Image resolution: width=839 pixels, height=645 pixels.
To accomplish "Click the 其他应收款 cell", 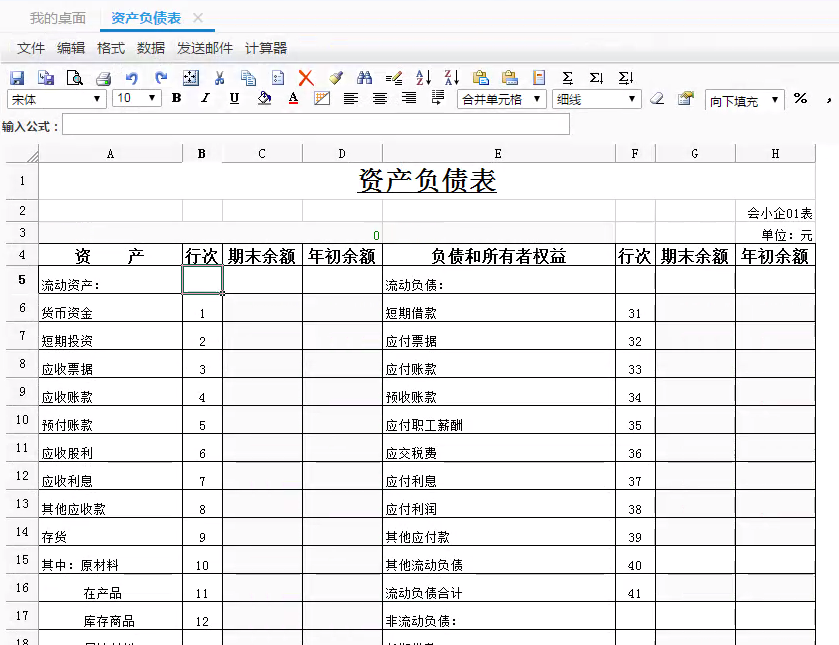I will tap(110, 504).
